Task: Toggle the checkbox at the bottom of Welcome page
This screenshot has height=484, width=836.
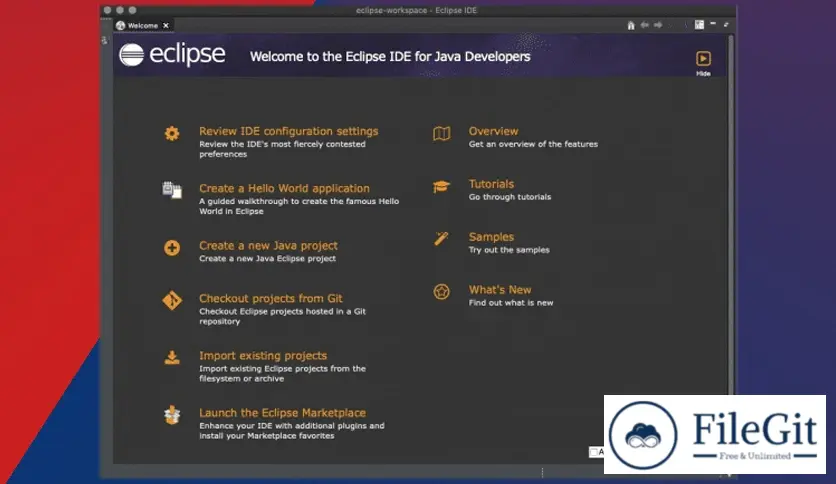Action: click(x=593, y=452)
